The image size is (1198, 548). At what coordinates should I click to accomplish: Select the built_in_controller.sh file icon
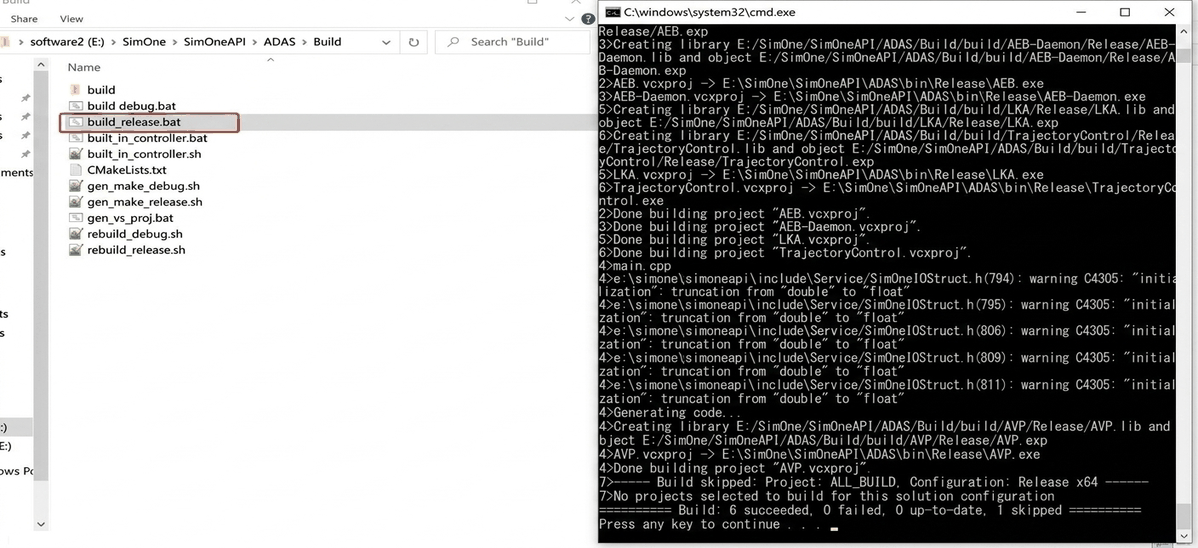75,154
